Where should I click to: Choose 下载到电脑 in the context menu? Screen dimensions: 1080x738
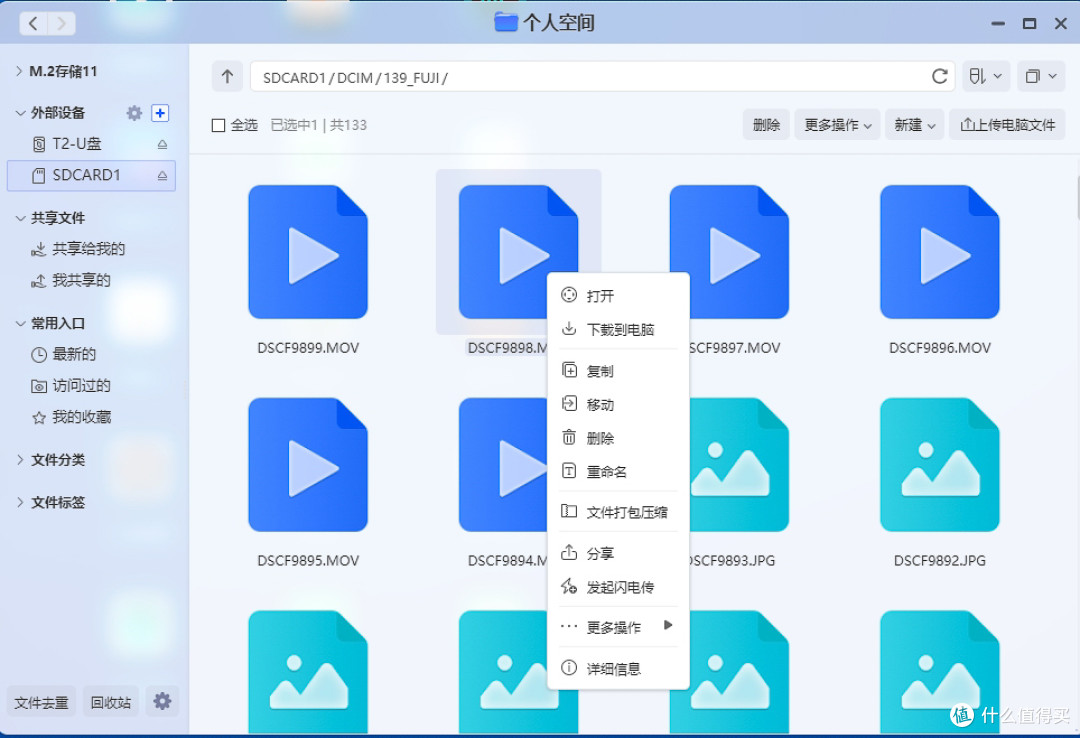pos(619,329)
